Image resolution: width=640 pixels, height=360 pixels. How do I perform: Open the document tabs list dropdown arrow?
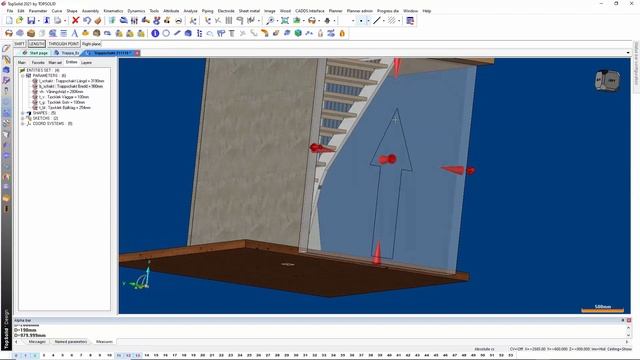(x=628, y=53)
